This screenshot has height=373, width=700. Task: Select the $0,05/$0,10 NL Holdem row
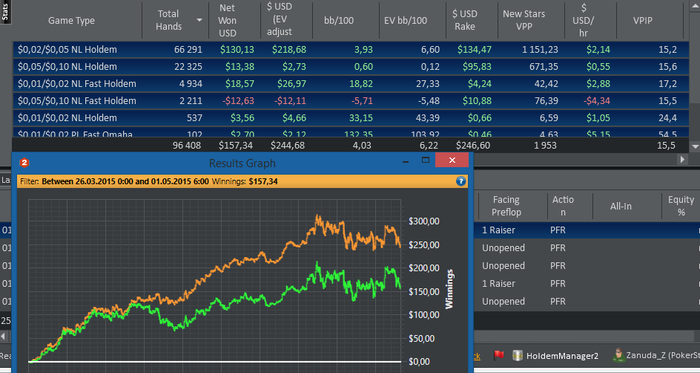click(x=350, y=66)
